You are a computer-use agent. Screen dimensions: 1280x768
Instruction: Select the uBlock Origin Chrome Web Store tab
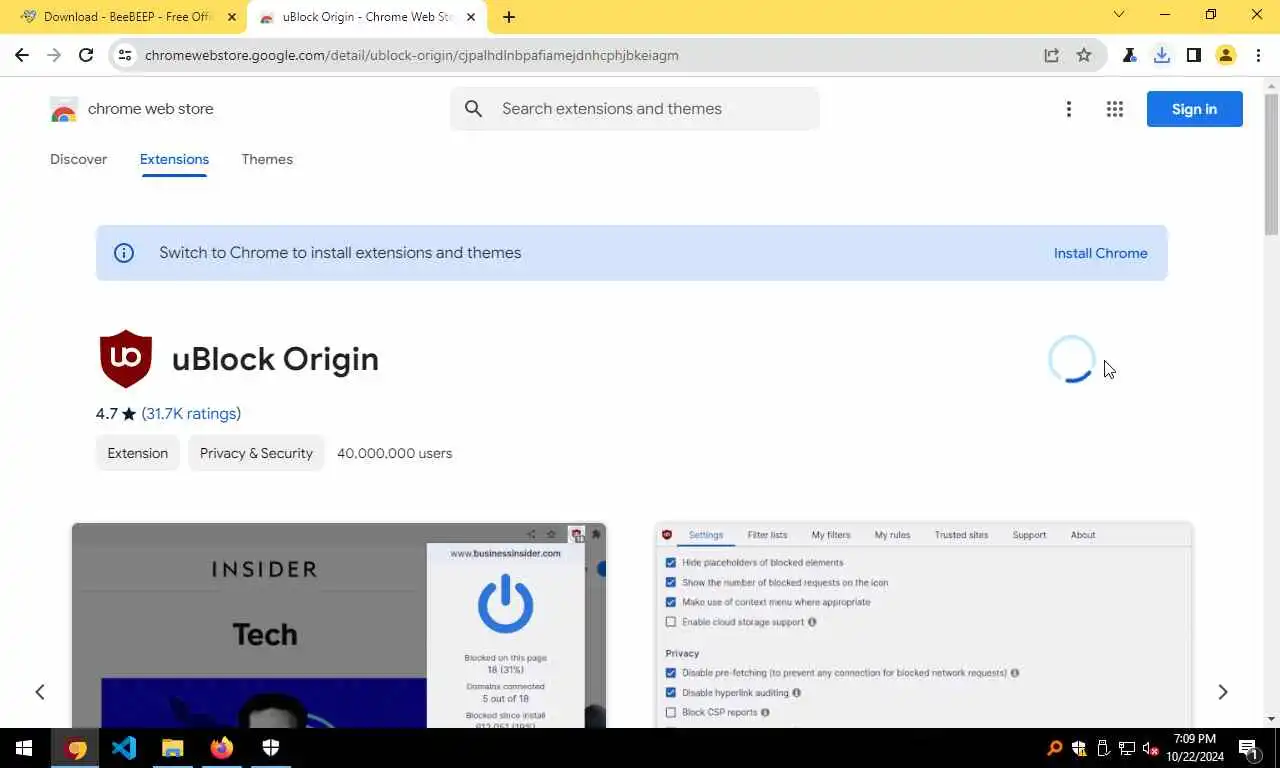click(x=366, y=17)
